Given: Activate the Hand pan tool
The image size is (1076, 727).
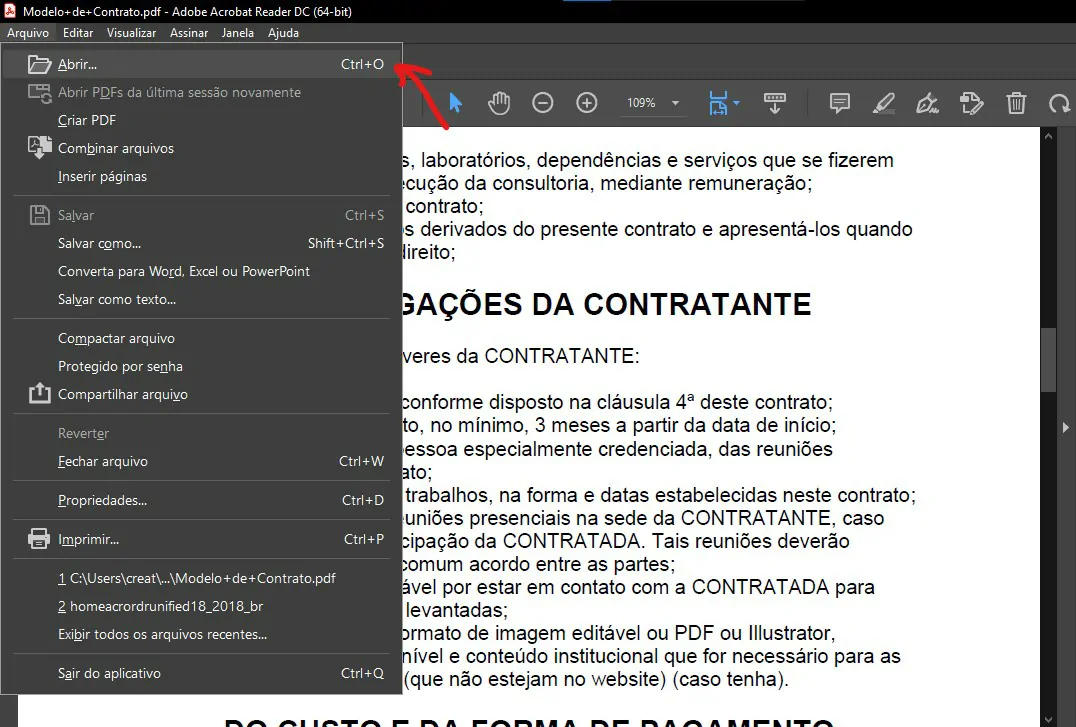Looking at the screenshot, I should click(x=499, y=103).
